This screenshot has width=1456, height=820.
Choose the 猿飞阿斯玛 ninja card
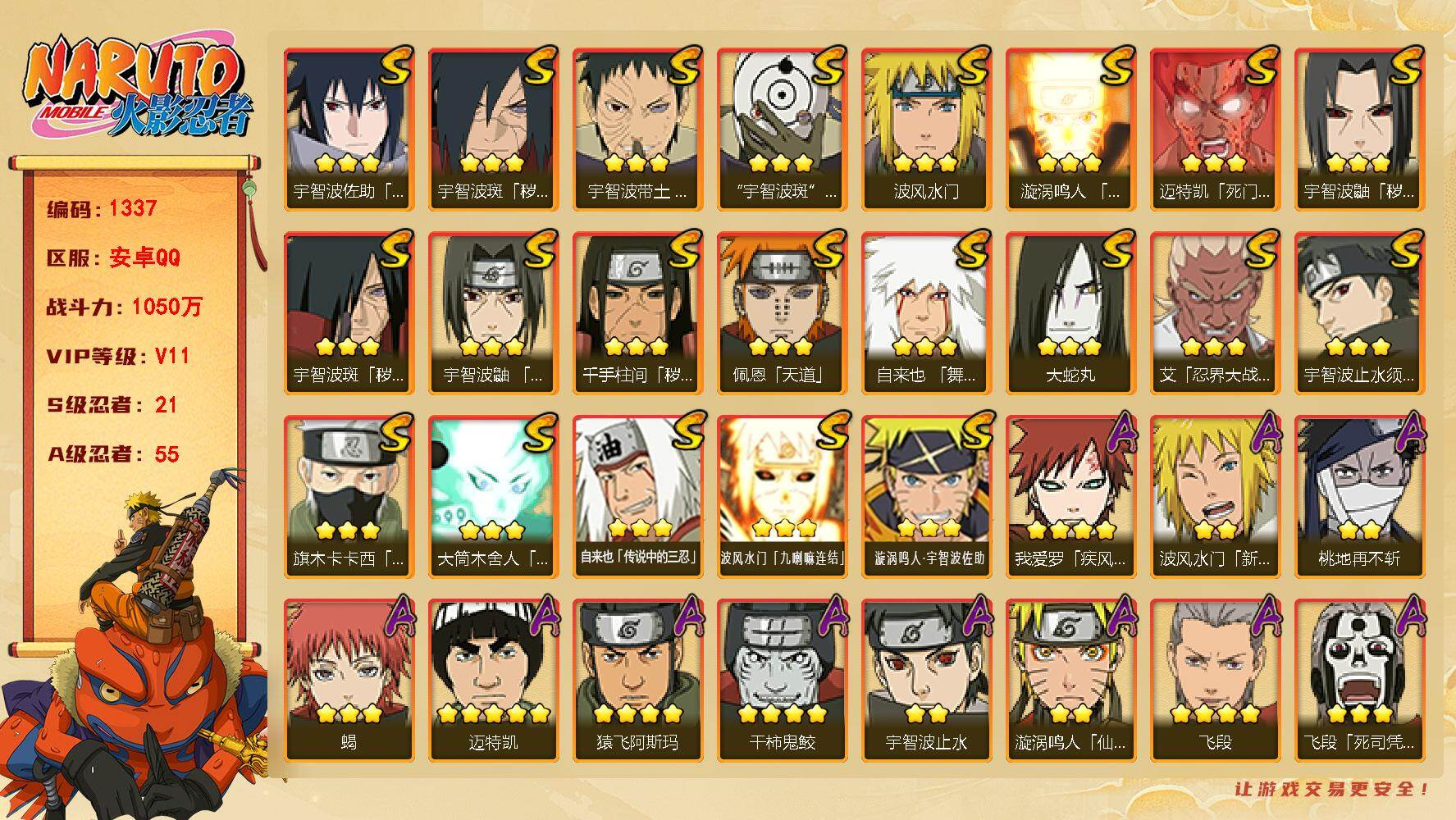(637, 681)
